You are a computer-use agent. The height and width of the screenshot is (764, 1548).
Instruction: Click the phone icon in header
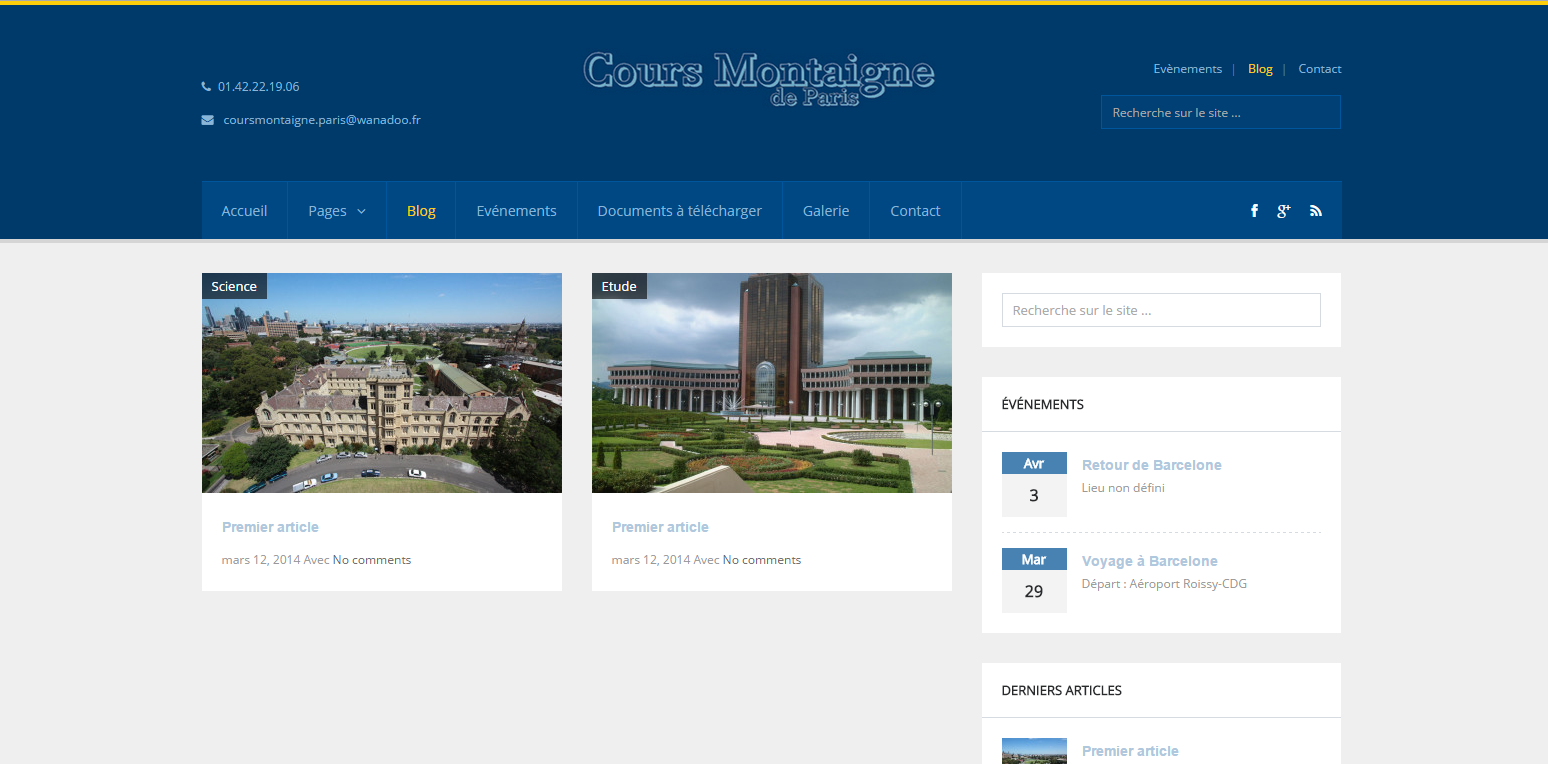(206, 87)
